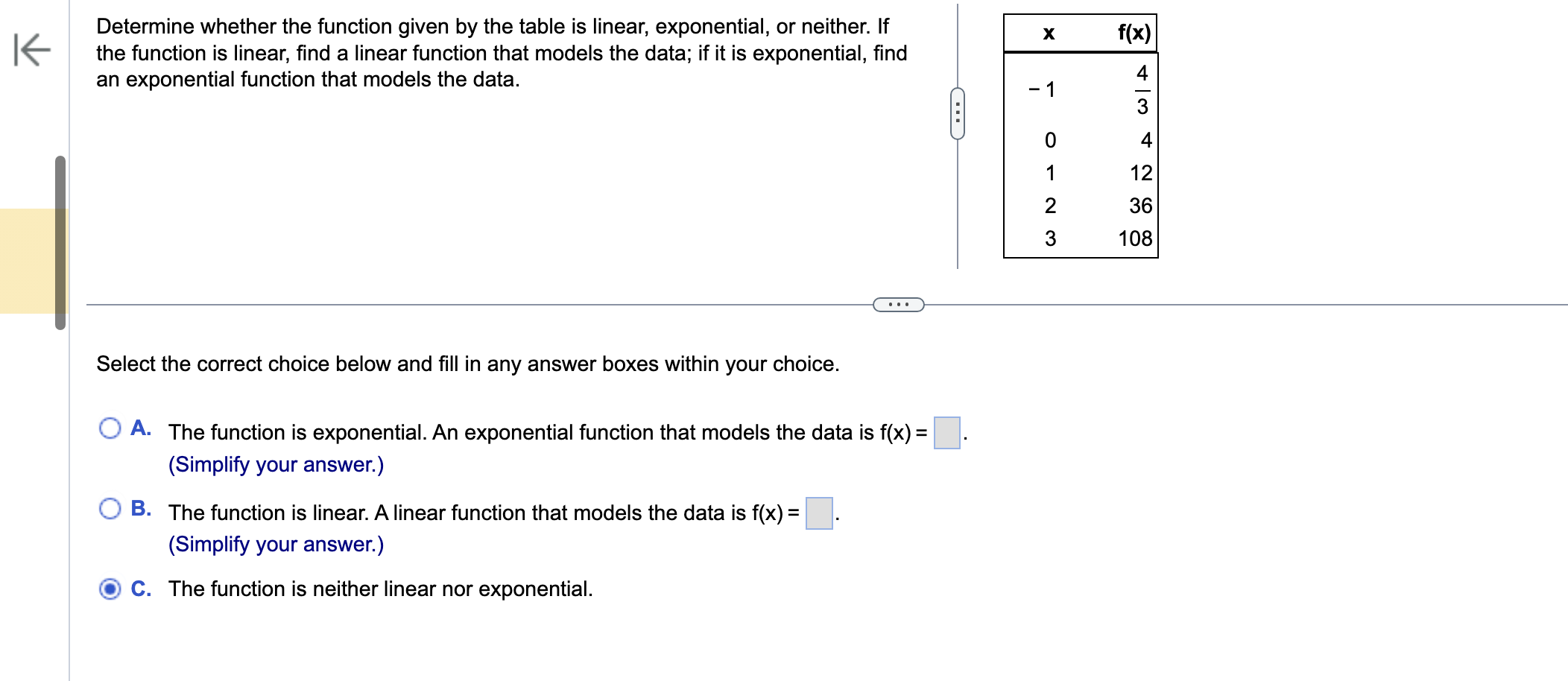
Task: Click the x column header in the table
Action: tap(1050, 31)
